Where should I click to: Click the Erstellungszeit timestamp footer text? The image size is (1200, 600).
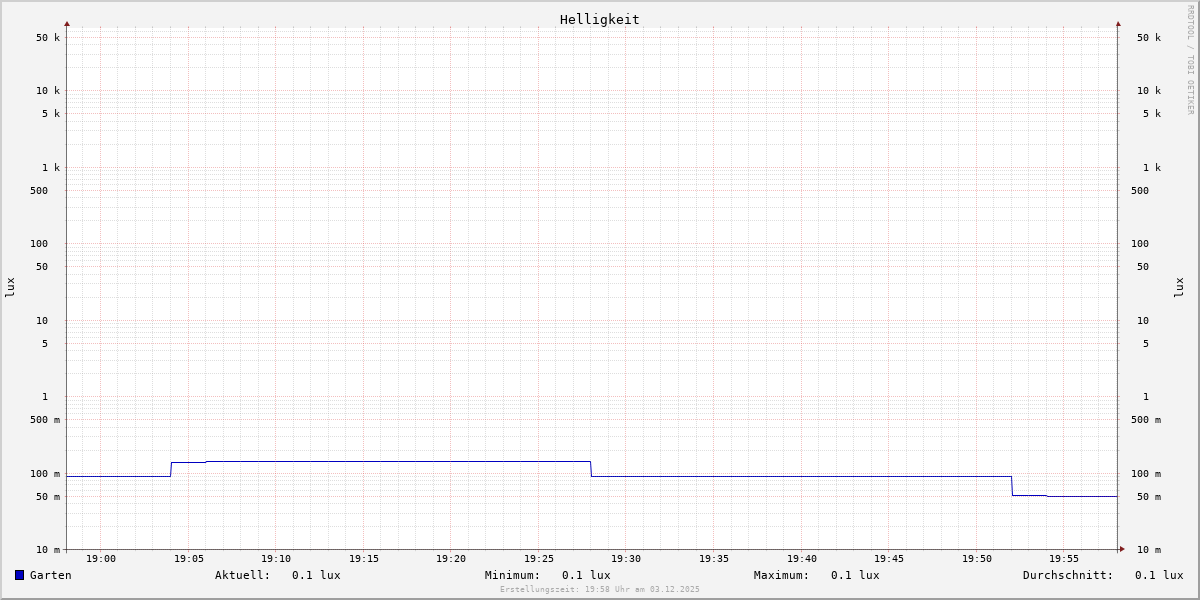(600, 590)
